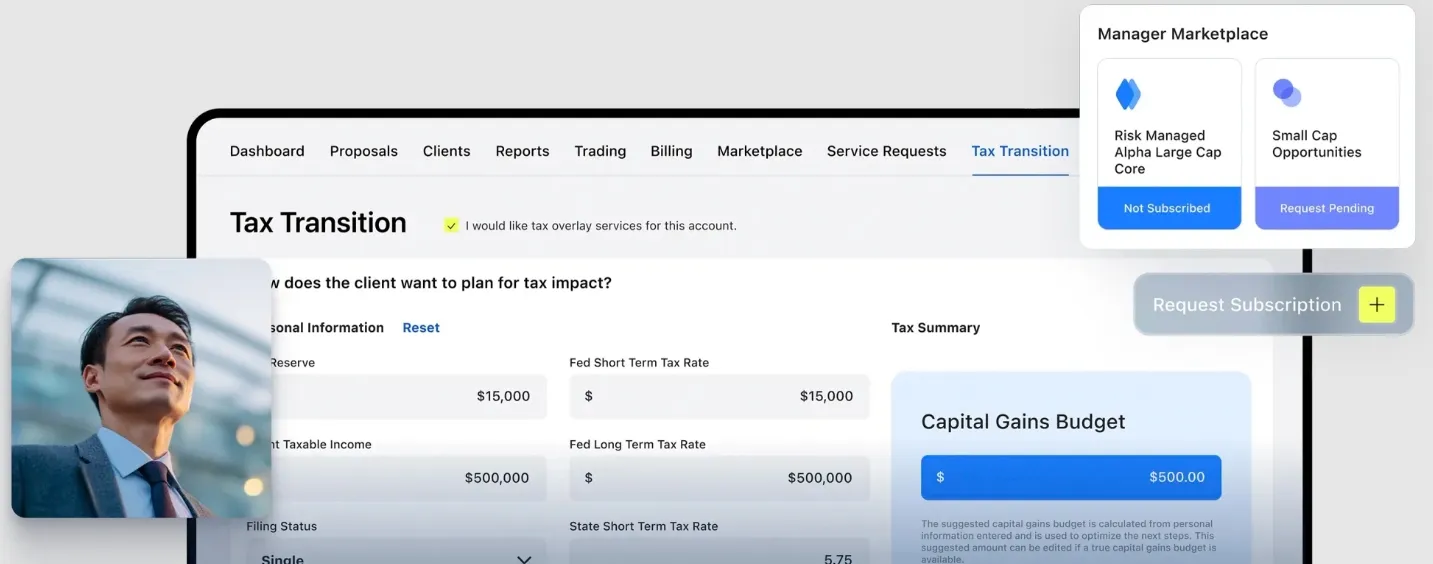1433x564 pixels.
Task: Click the Small Cap Opportunities circles icon
Action: (1286, 93)
